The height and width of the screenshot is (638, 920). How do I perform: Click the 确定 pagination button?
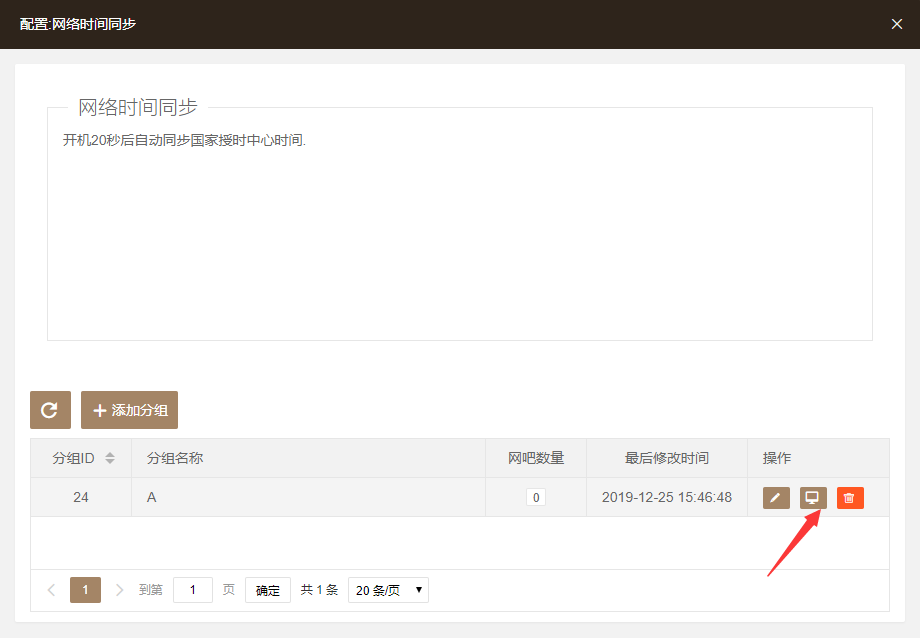click(x=268, y=590)
